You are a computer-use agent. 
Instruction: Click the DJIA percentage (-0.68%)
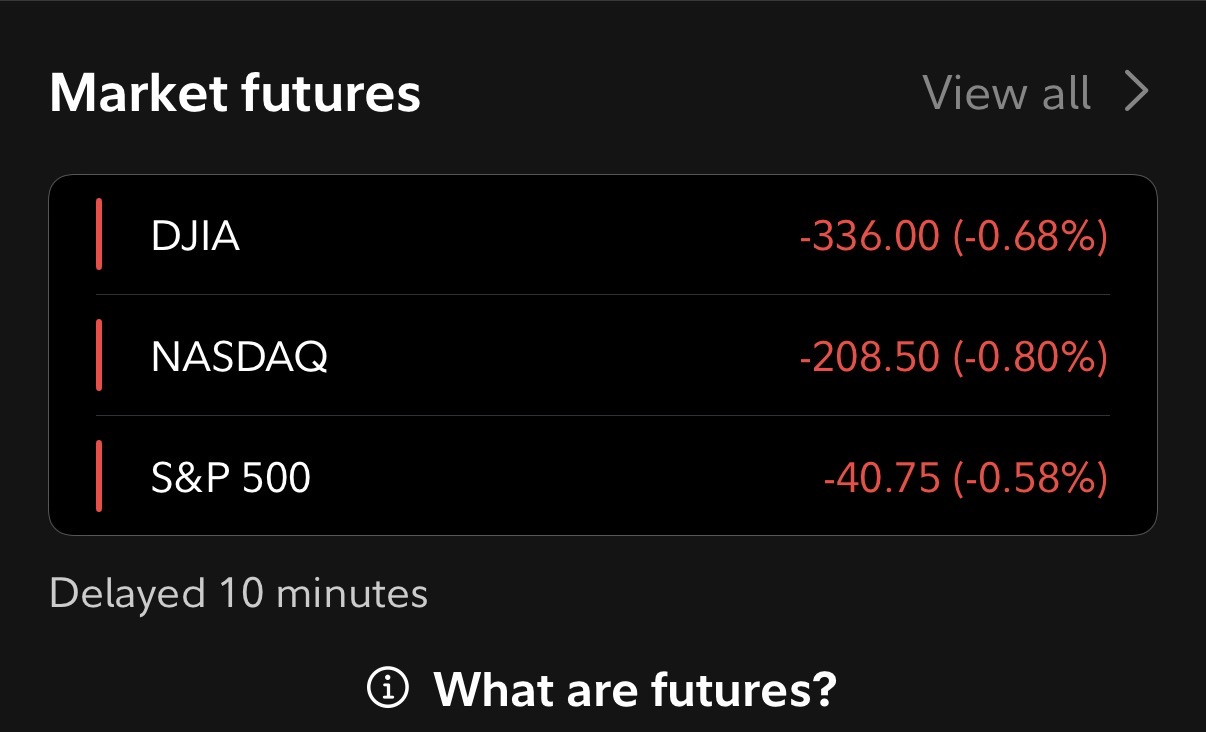(1030, 237)
